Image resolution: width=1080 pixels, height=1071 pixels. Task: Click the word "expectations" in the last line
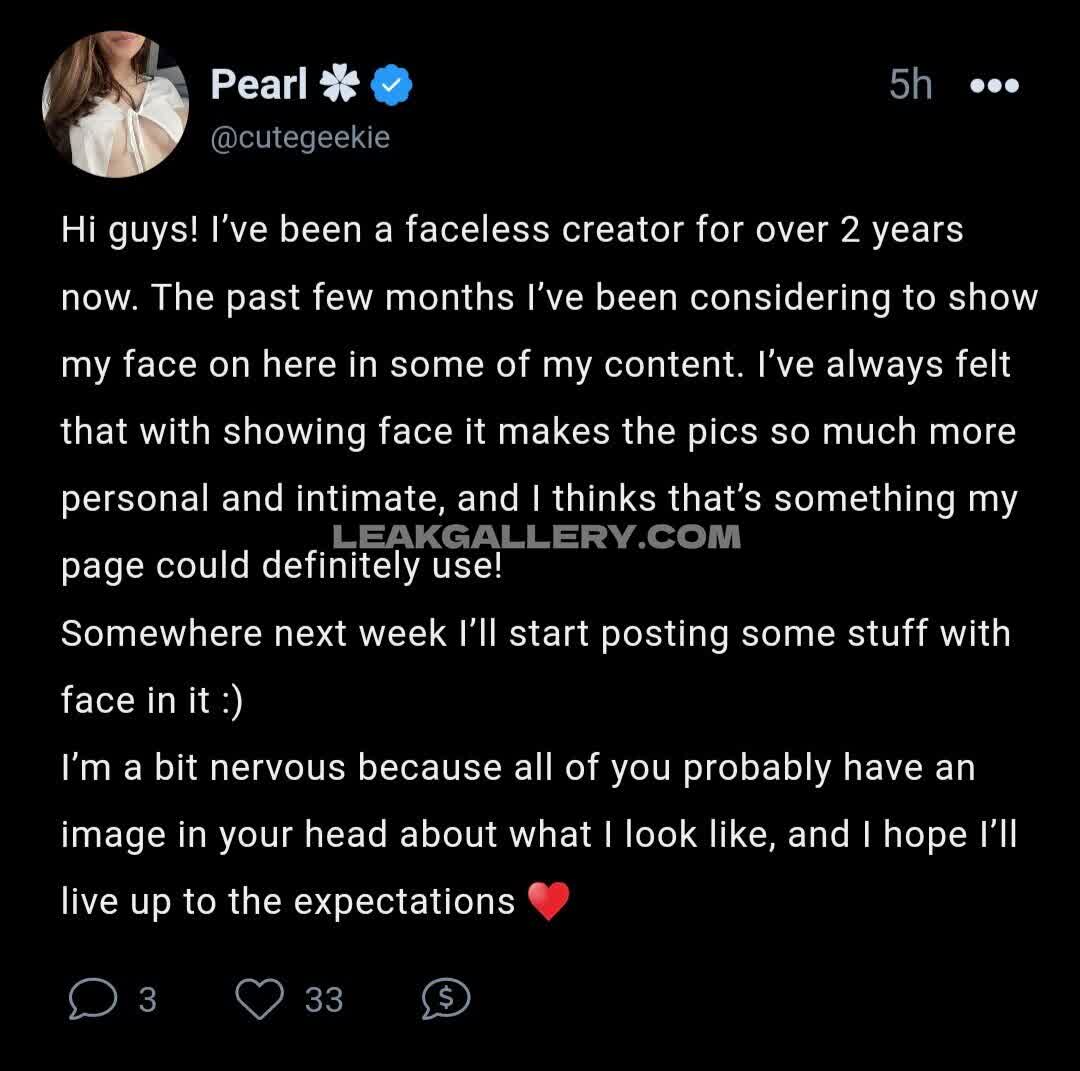click(x=404, y=902)
